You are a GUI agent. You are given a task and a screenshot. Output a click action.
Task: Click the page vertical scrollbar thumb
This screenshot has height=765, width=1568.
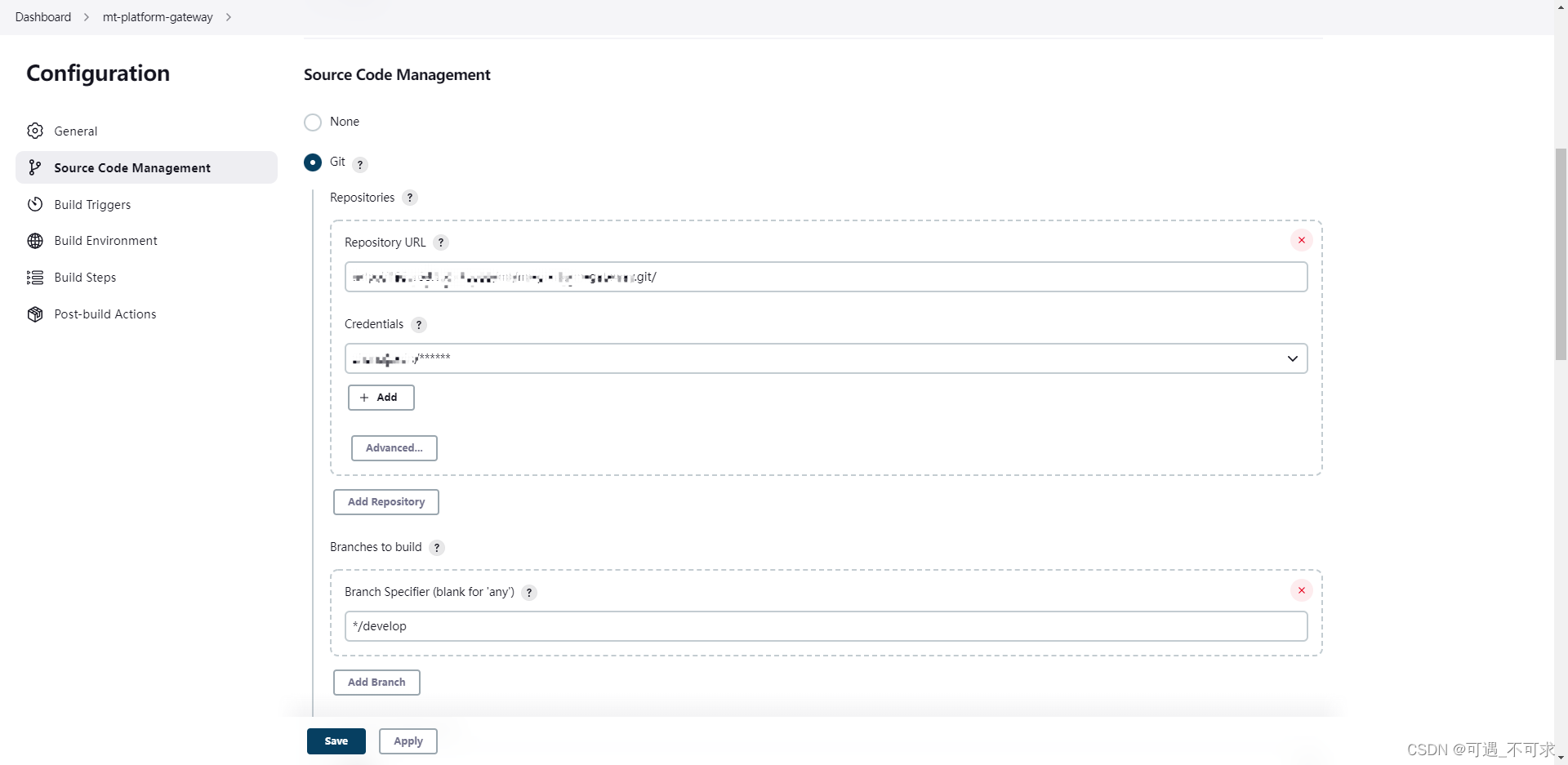(x=1561, y=254)
